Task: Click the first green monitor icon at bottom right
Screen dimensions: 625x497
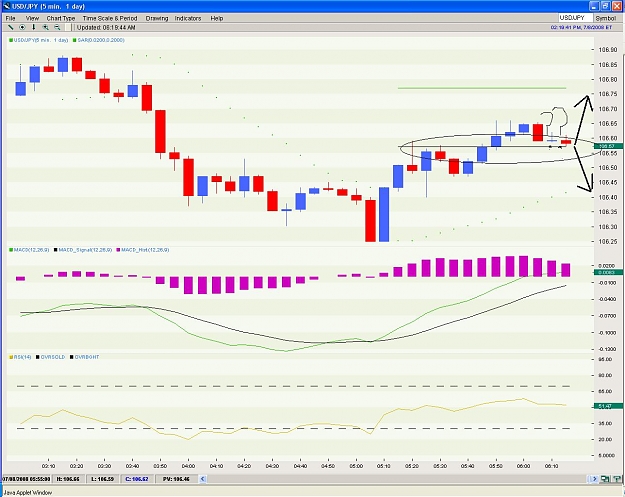Action: [605, 479]
